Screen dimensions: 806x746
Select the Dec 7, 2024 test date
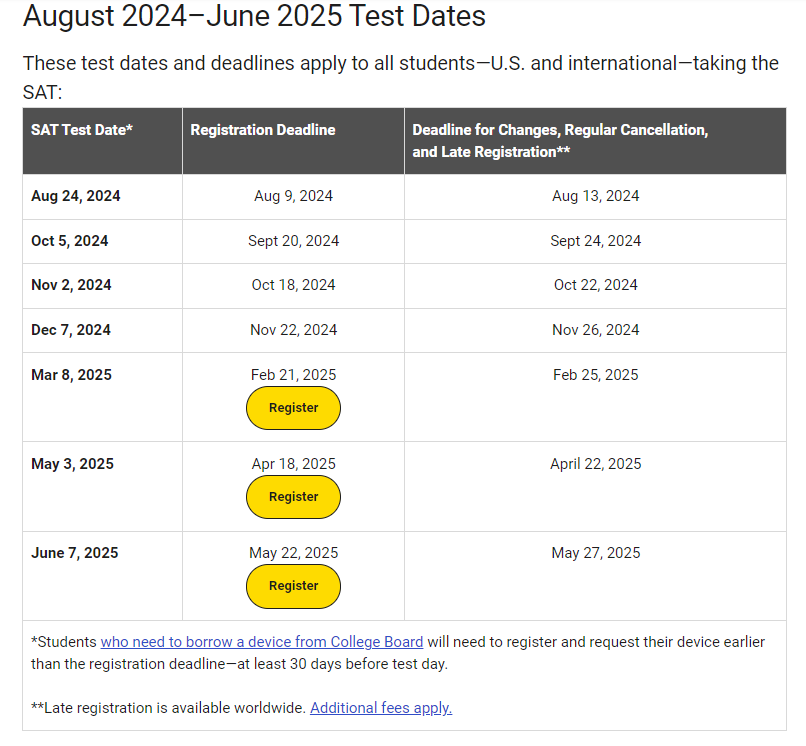click(71, 330)
